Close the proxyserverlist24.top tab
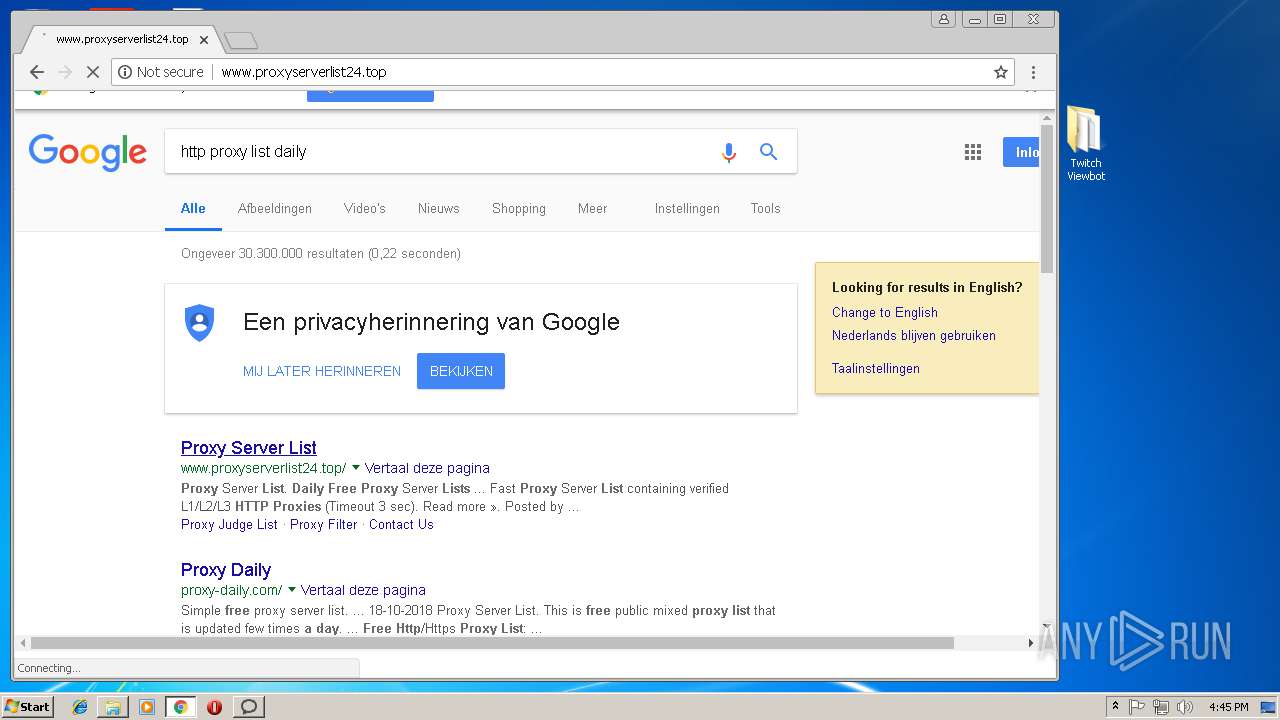Image resolution: width=1280 pixels, height=720 pixels. (x=204, y=40)
